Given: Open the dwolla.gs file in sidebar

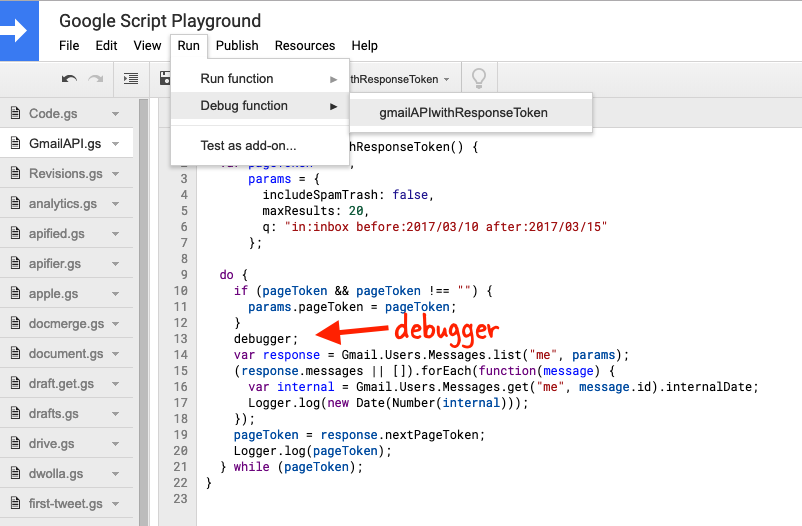Looking at the screenshot, I should coord(56,474).
